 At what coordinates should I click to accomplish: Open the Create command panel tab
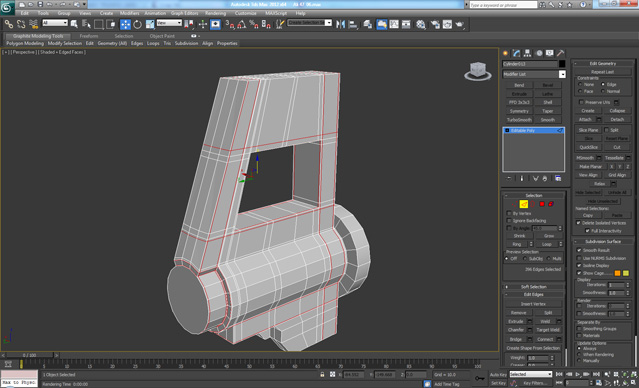pos(506,53)
